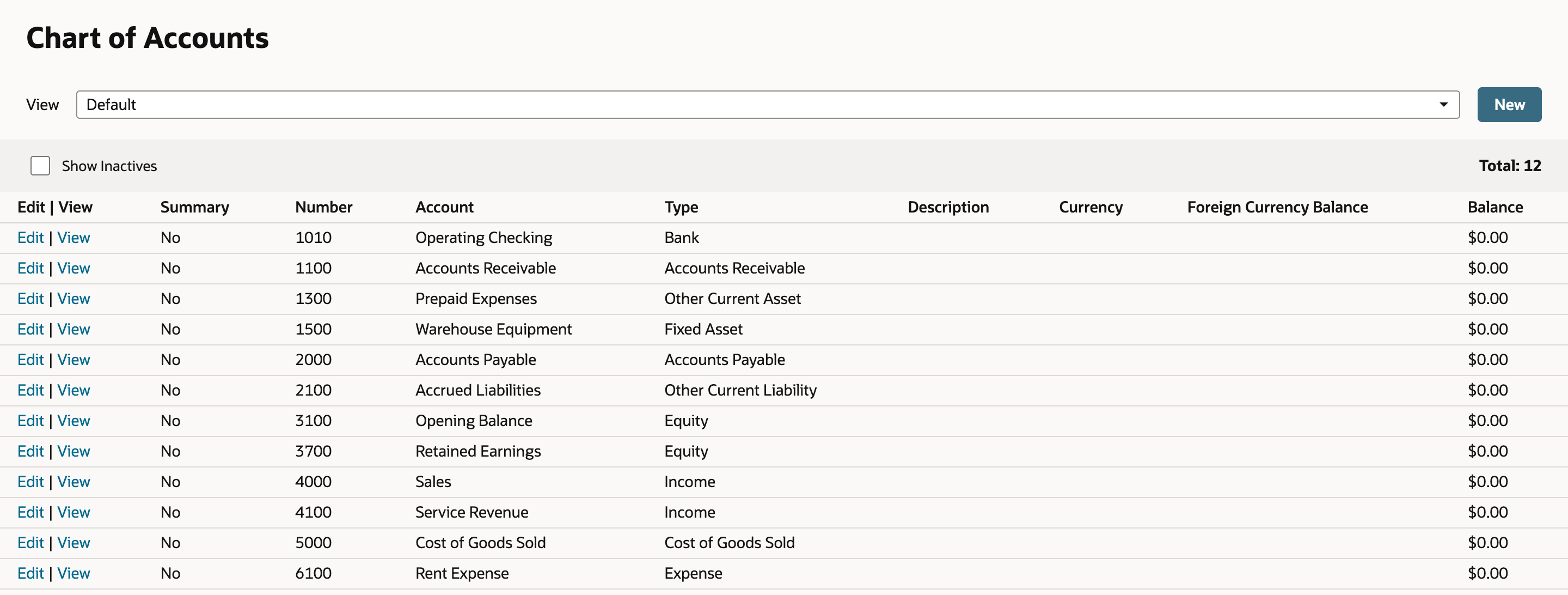
Task: Select the Bank type cell
Action: click(x=682, y=238)
